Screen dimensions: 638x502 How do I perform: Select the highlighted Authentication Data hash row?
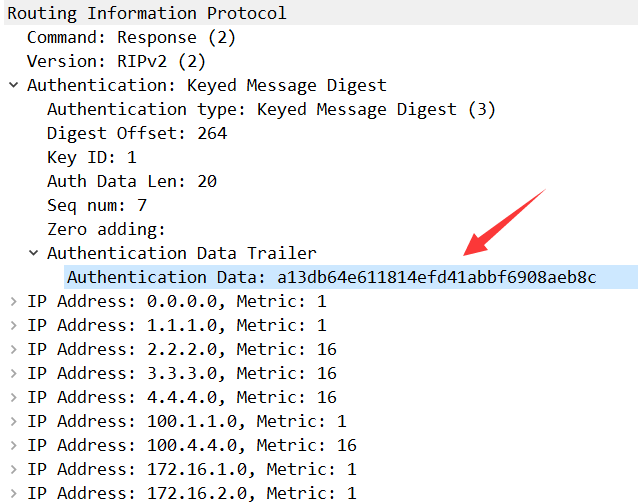tap(330, 277)
